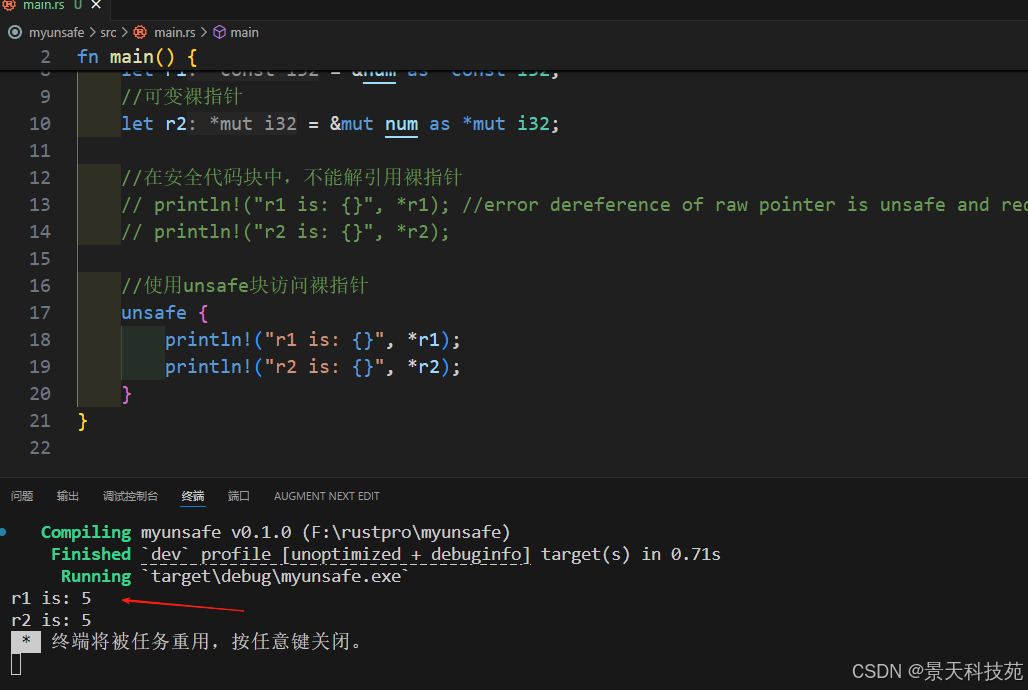
Task: Switch to the 输出 panel tab
Action: [x=68, y=496]
